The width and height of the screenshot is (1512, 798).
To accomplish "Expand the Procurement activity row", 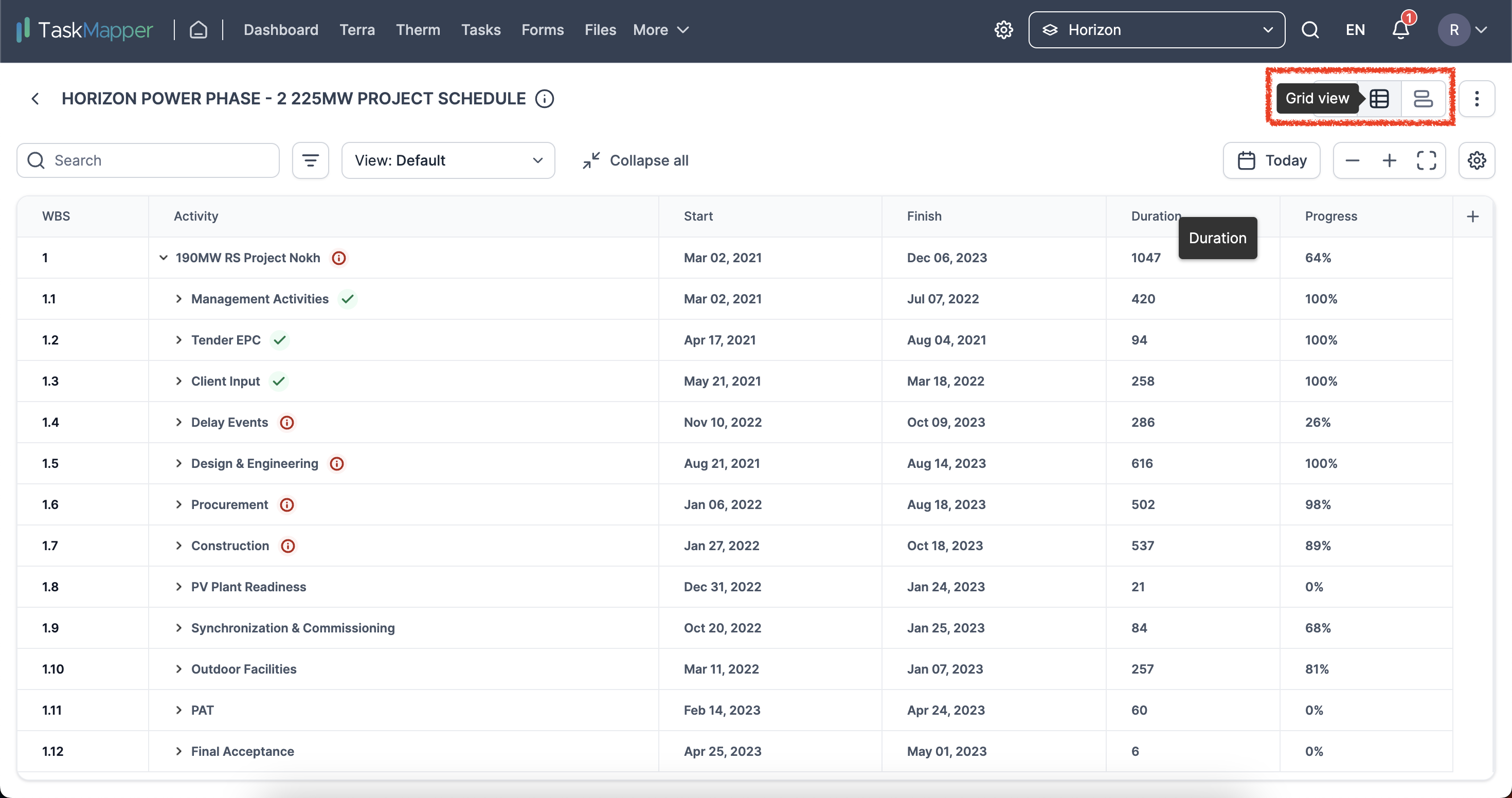I will [178, 504].
